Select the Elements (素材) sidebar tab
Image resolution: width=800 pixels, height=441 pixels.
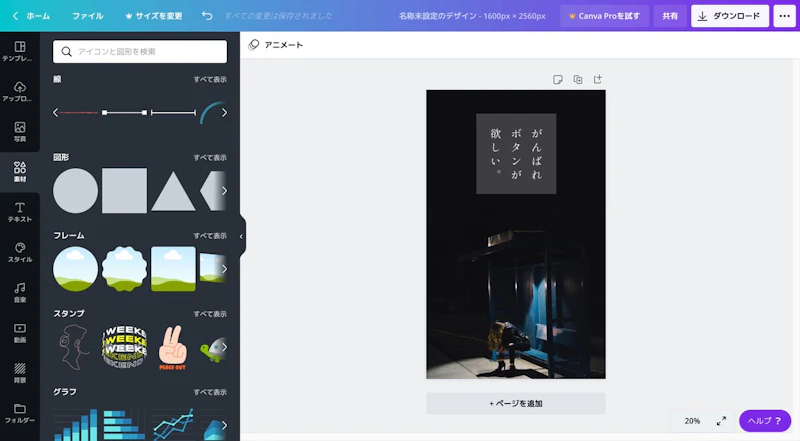coord(19,172)
